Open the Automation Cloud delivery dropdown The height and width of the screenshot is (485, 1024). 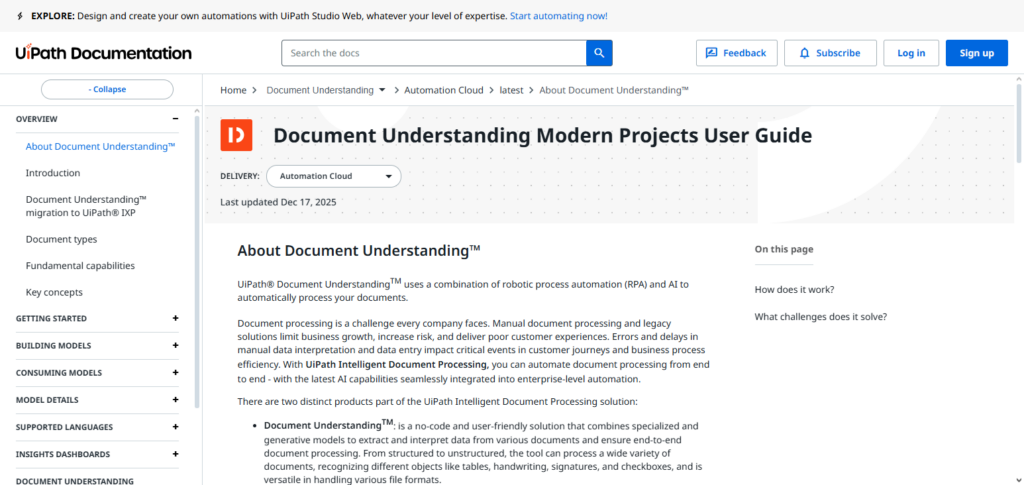(334, 176)
